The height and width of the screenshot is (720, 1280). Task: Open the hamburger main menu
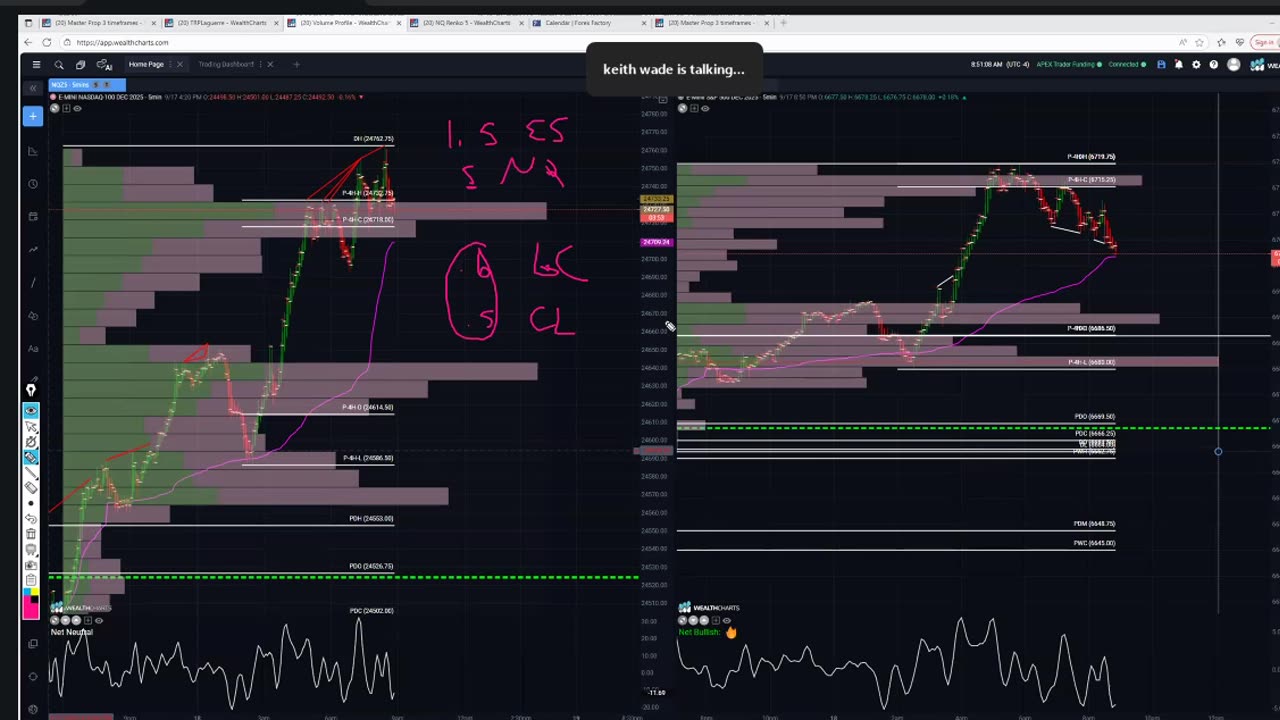(36, 64)
